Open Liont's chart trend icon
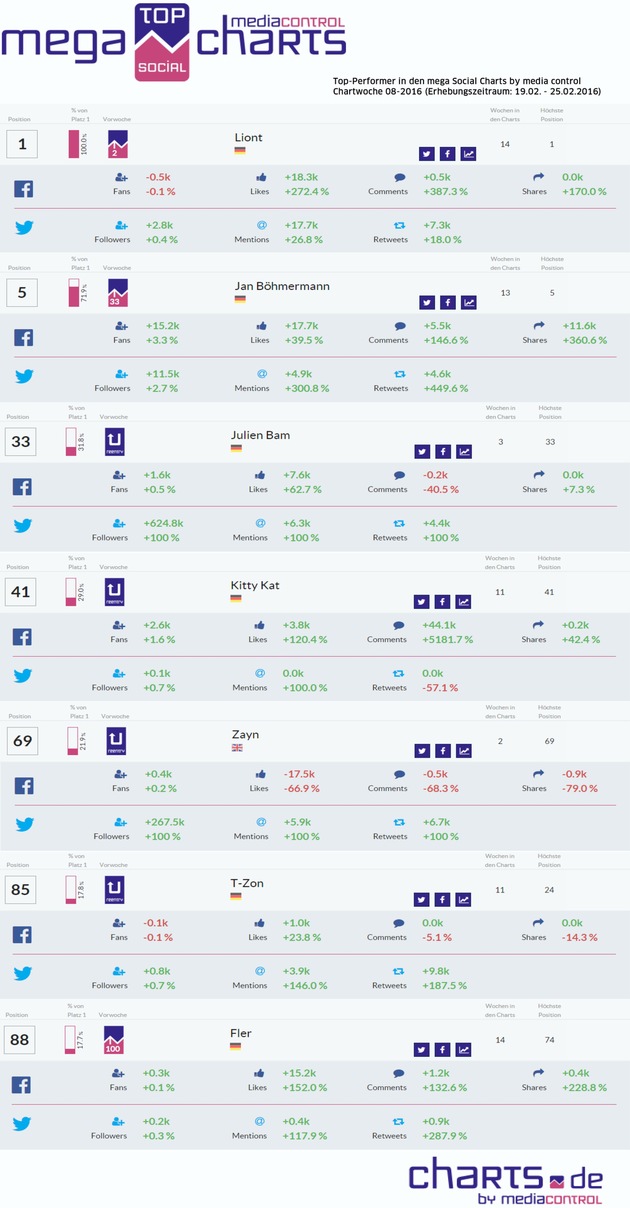630x1208 pixels. click(468, 154)
